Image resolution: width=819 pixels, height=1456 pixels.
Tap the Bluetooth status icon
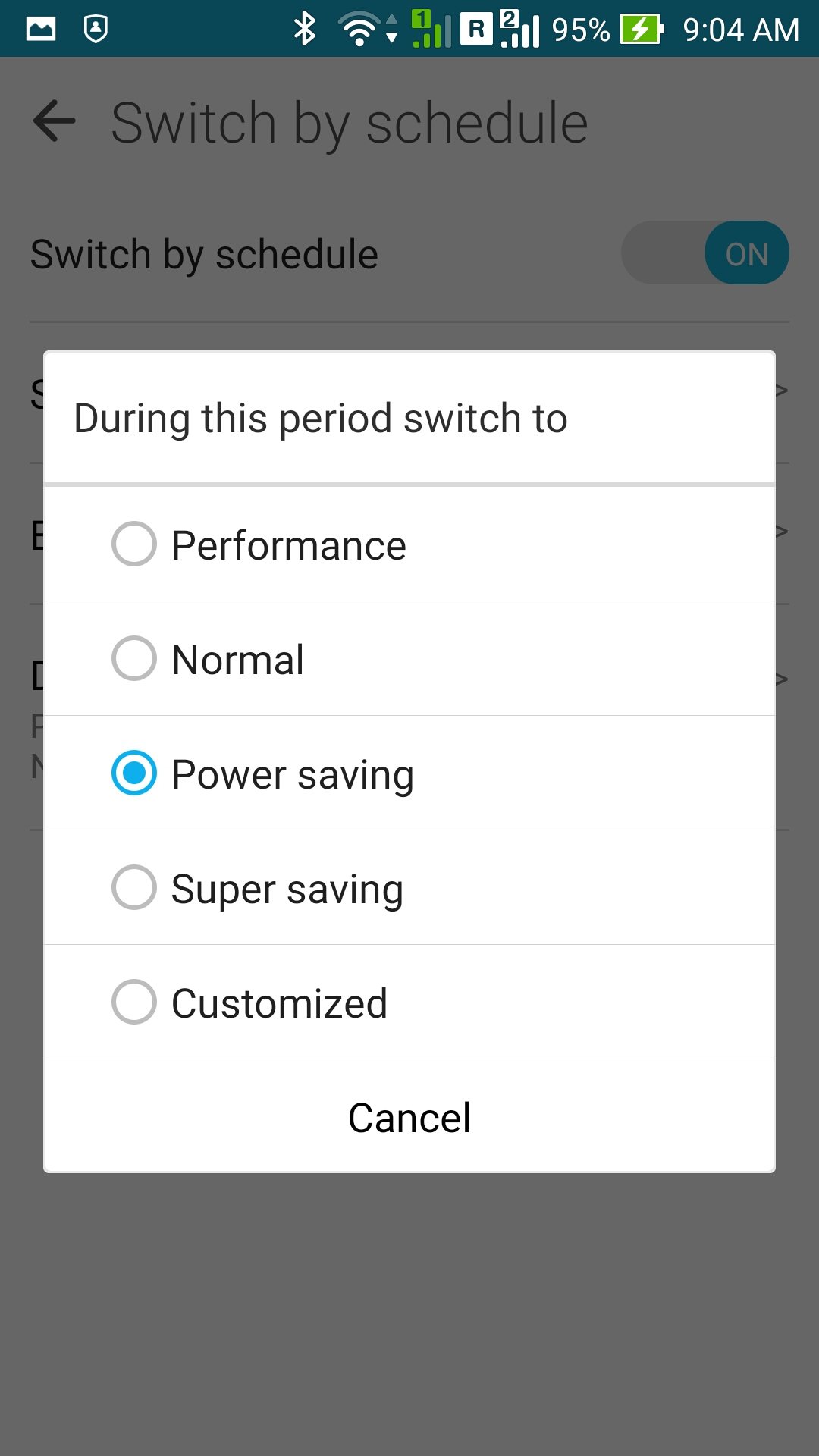(x=305, y=30)
